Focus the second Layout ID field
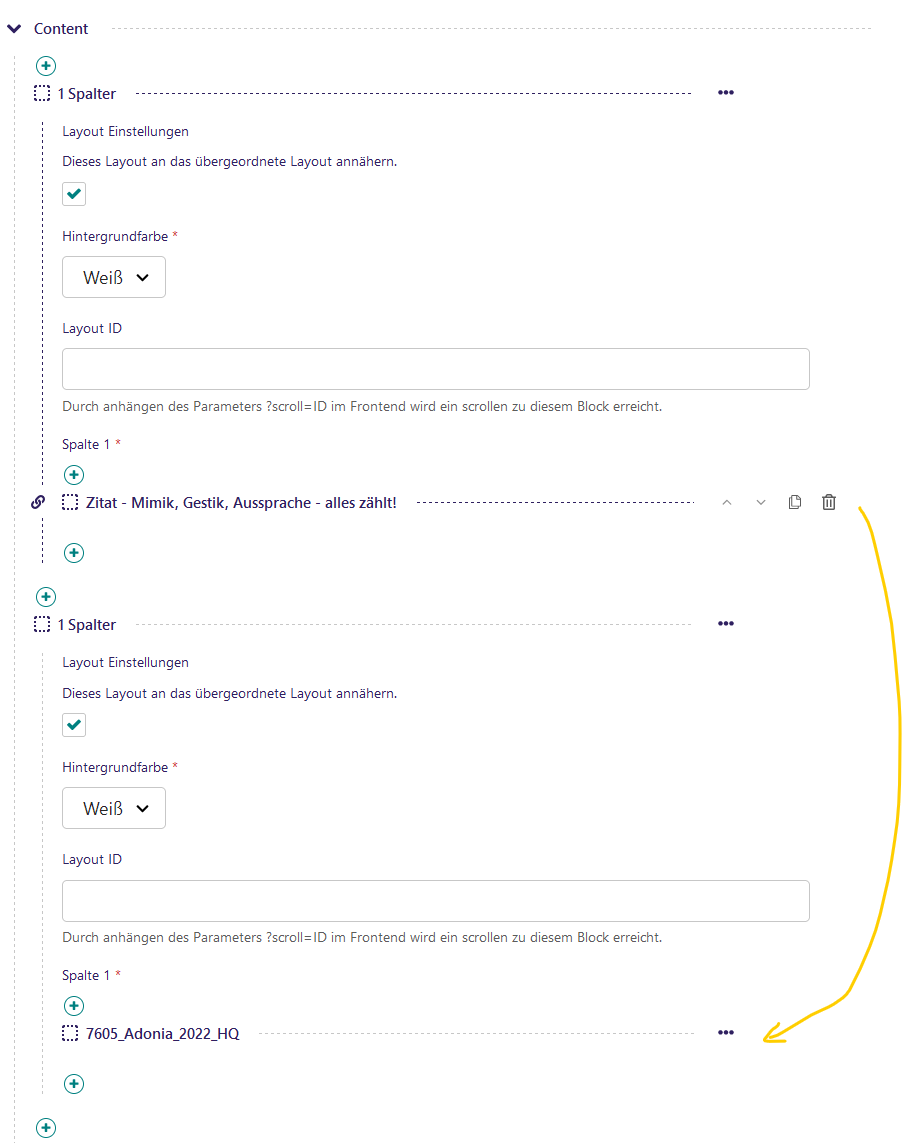Image resolution: width=903 pixels, height=1143 pixels. click(x=436, y=900)
